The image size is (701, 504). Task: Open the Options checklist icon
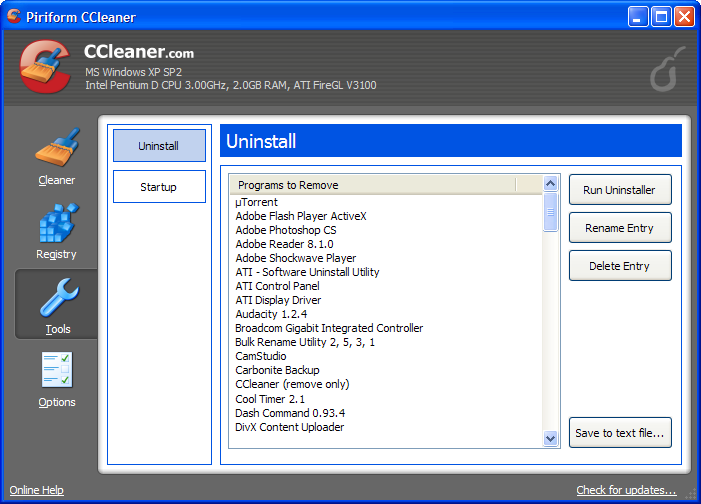57,370
